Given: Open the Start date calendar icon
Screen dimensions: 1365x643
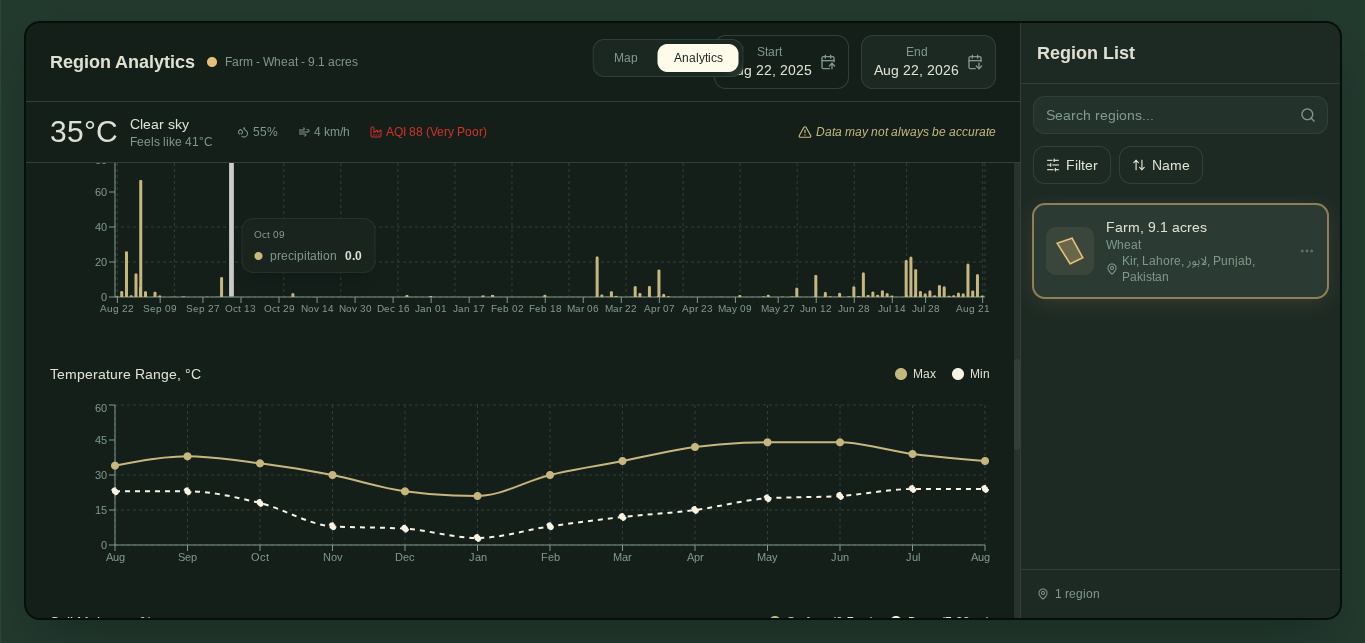Looking at the screenshot, I should [828, 62].
